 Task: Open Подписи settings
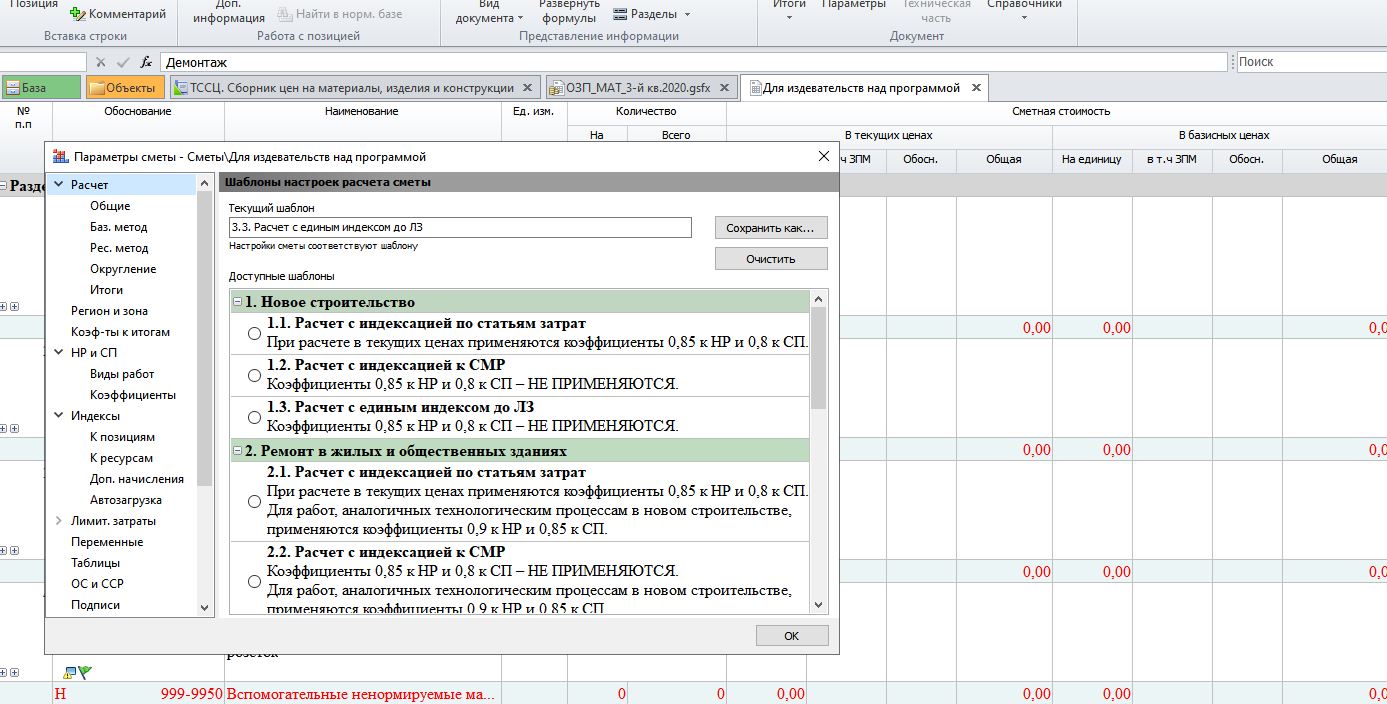[95, 605]
